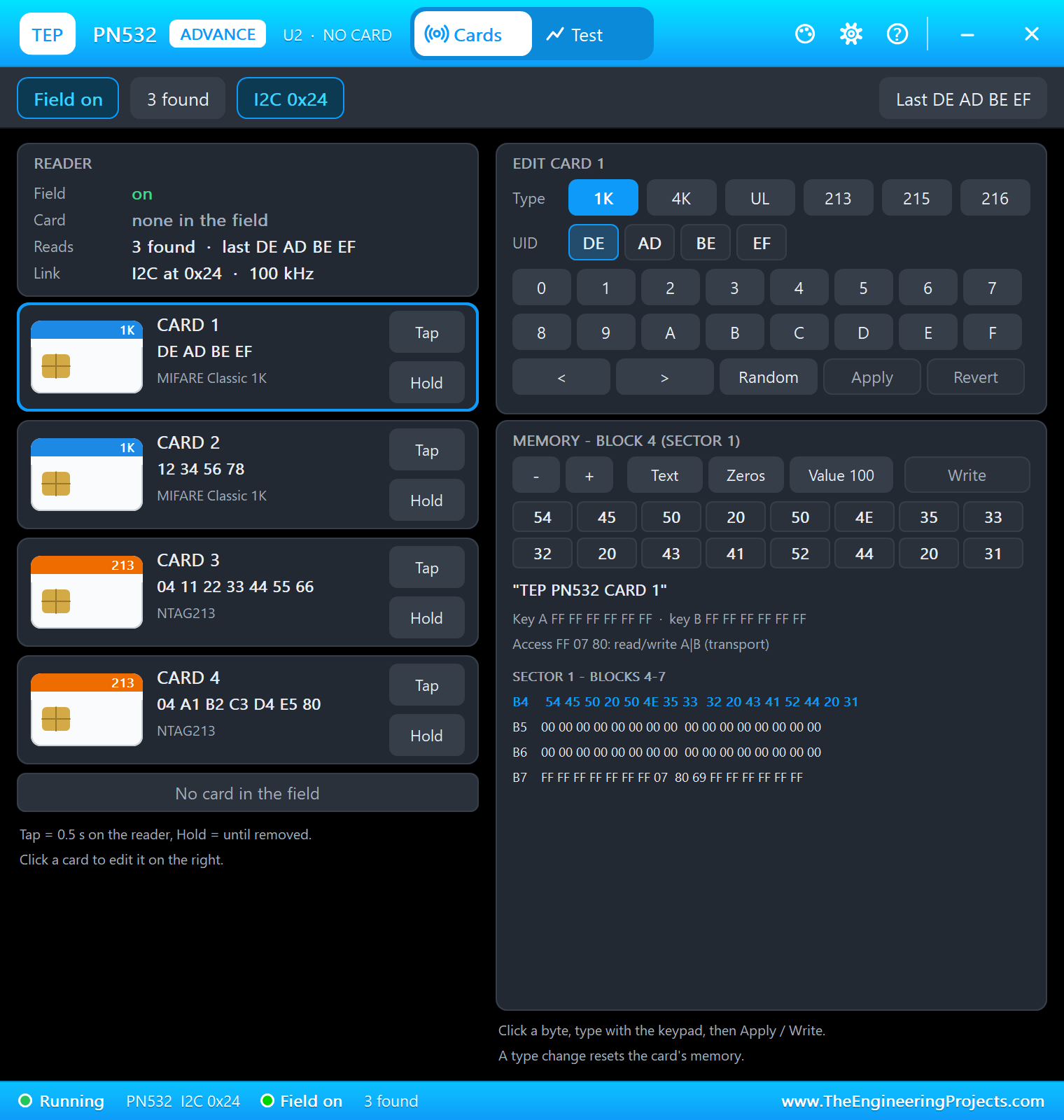1064x1120 pixels.
Task: Write the memory block
Action: click(x=967, y=475)
